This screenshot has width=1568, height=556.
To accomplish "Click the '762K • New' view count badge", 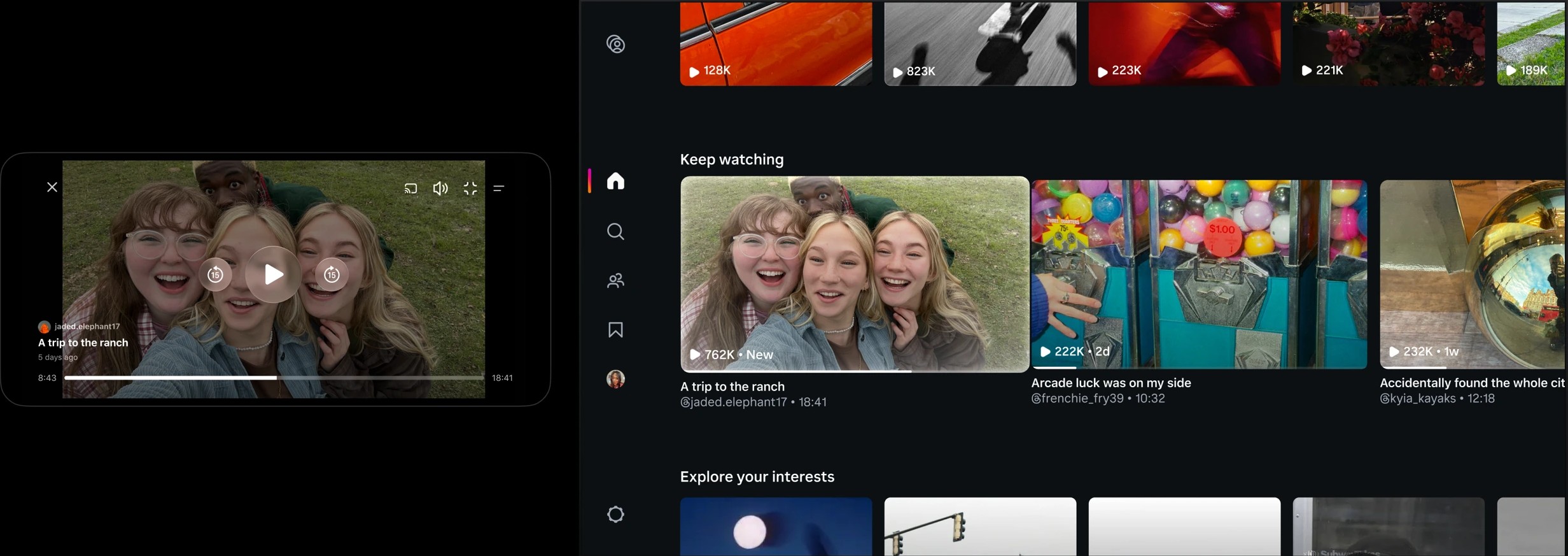I will 732,355.
